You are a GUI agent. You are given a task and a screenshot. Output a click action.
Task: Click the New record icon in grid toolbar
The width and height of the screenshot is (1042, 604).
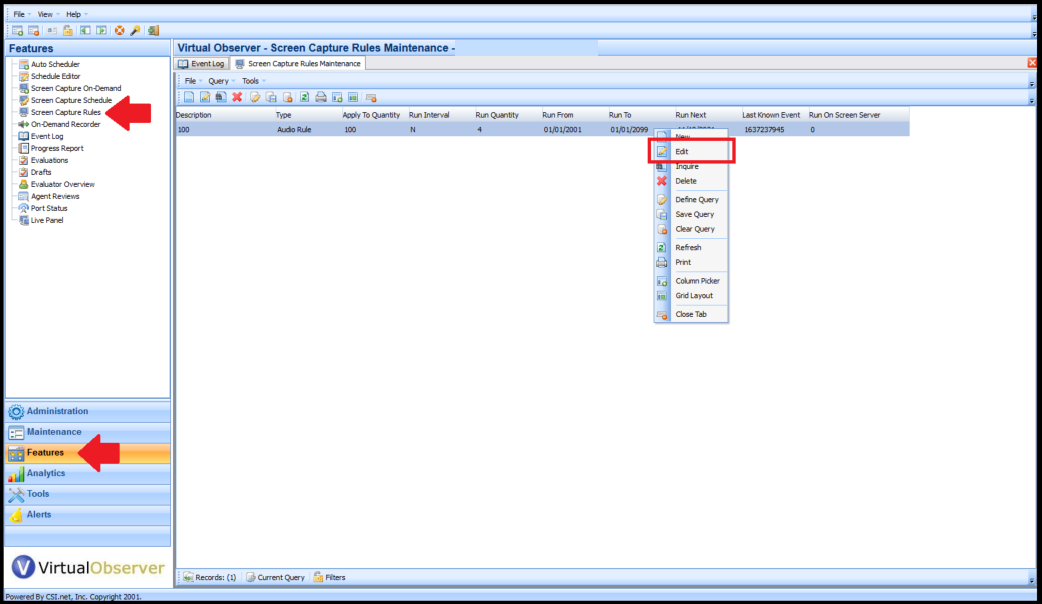189,98
